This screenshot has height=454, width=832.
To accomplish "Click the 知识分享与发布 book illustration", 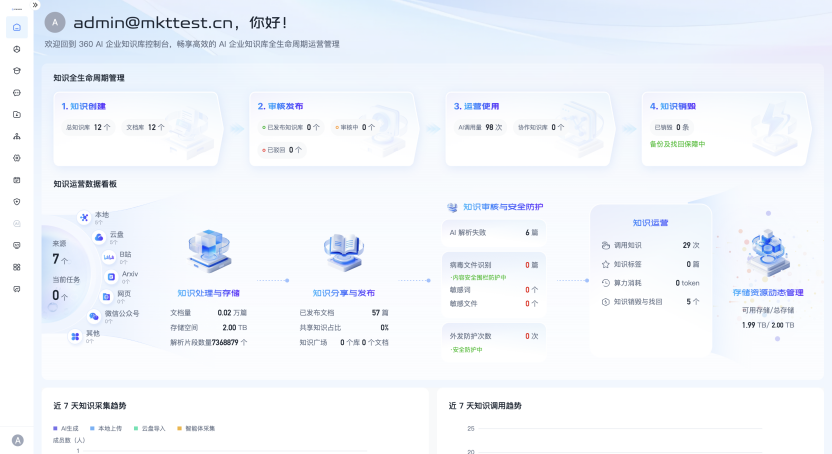I will (344, 251).
